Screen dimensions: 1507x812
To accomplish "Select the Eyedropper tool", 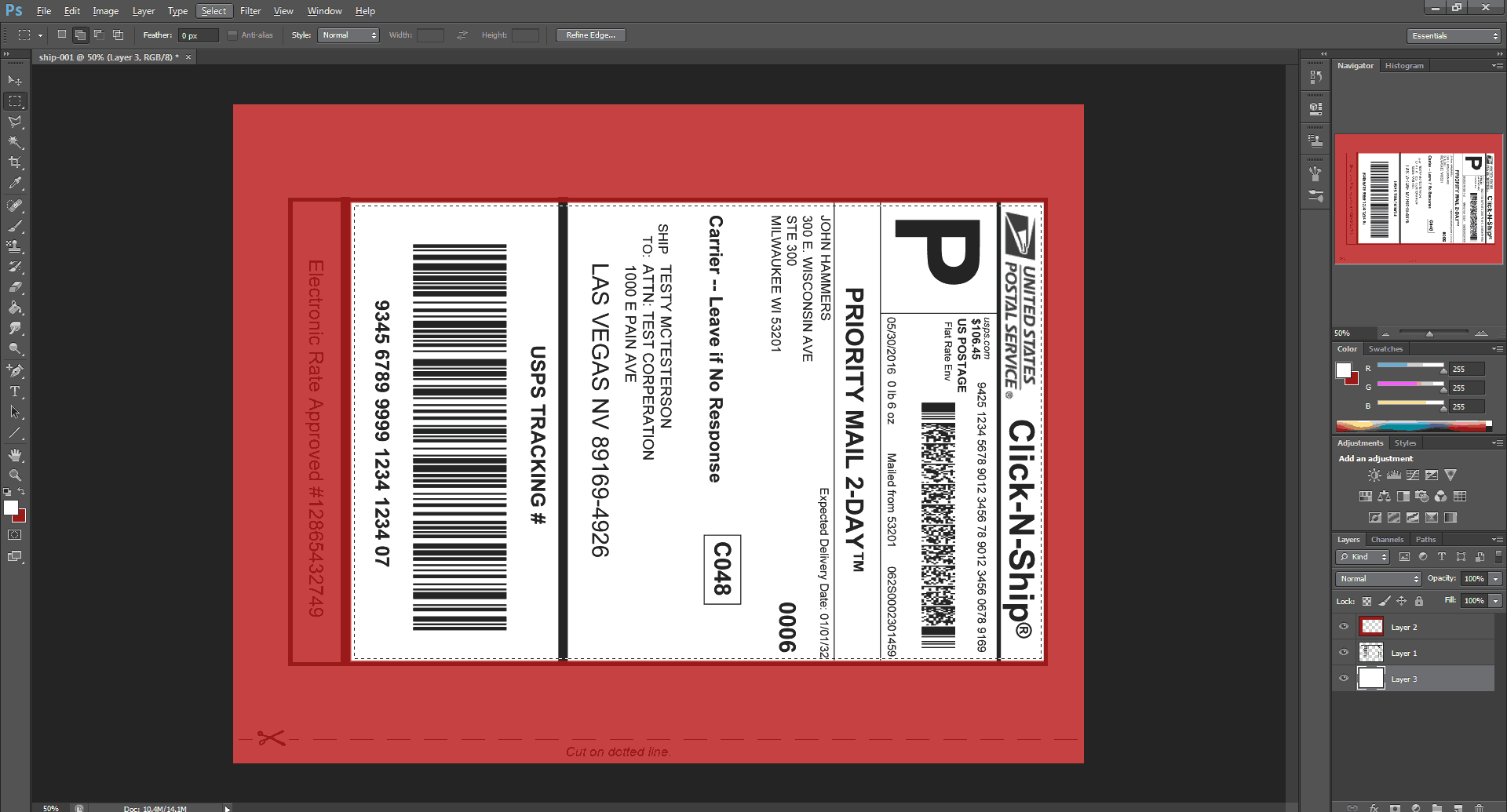I will point(15,183).
